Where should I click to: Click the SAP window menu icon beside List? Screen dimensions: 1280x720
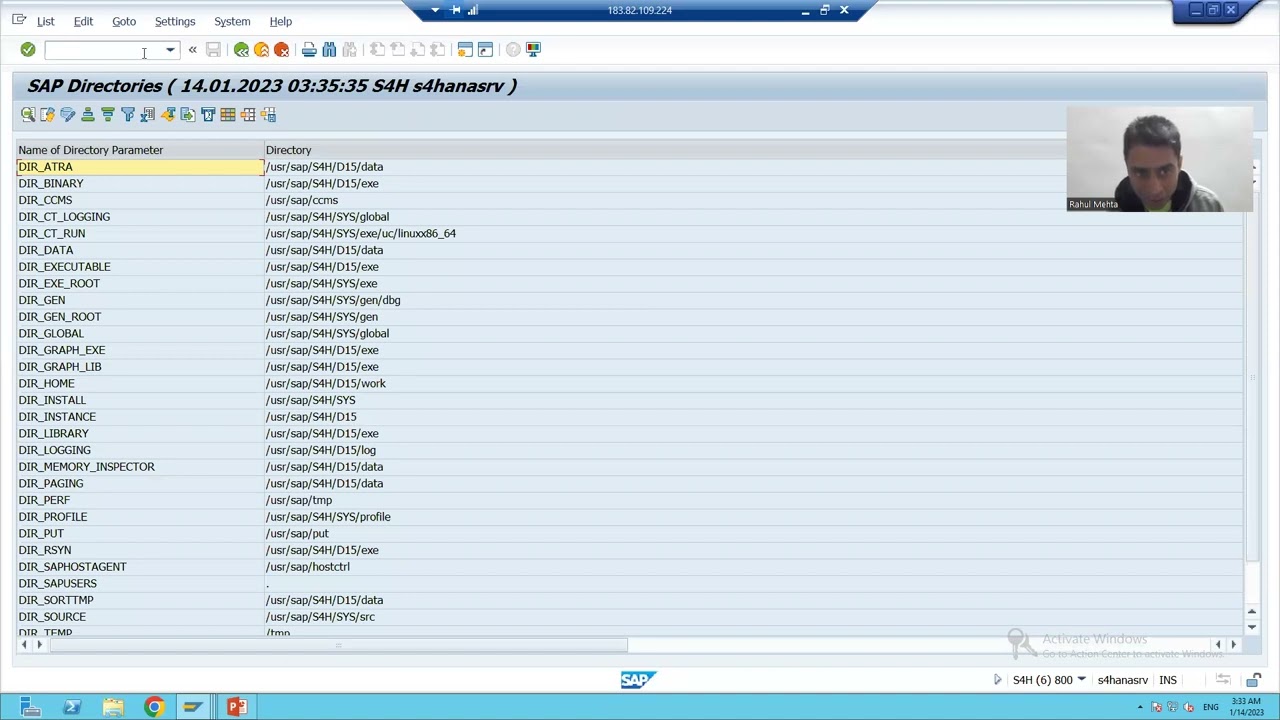(19, 20)
